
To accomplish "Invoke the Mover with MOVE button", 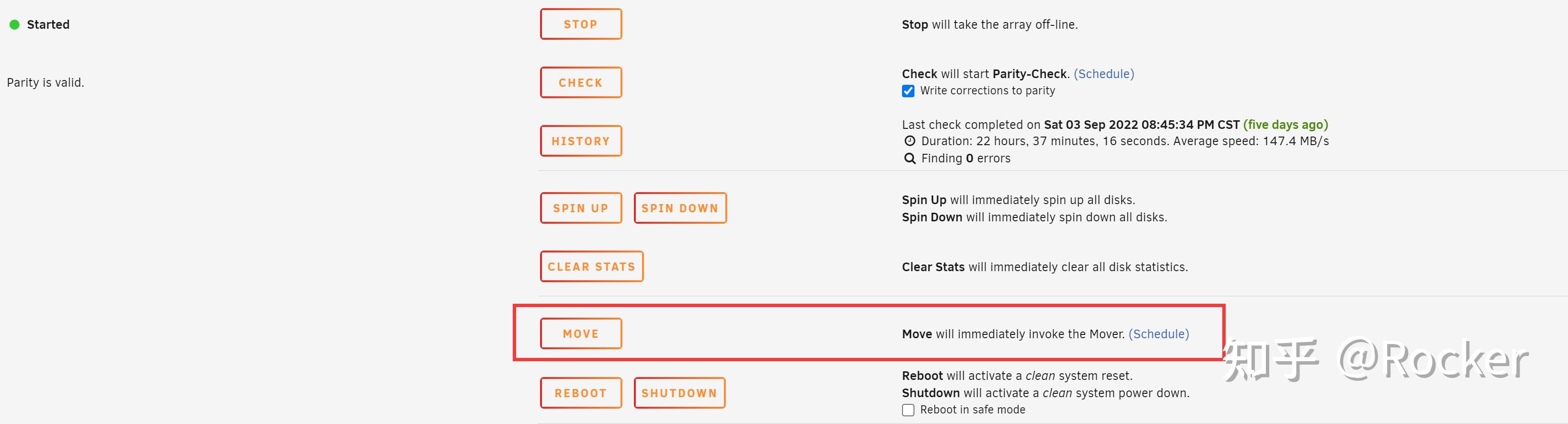I will coord(581,333).
